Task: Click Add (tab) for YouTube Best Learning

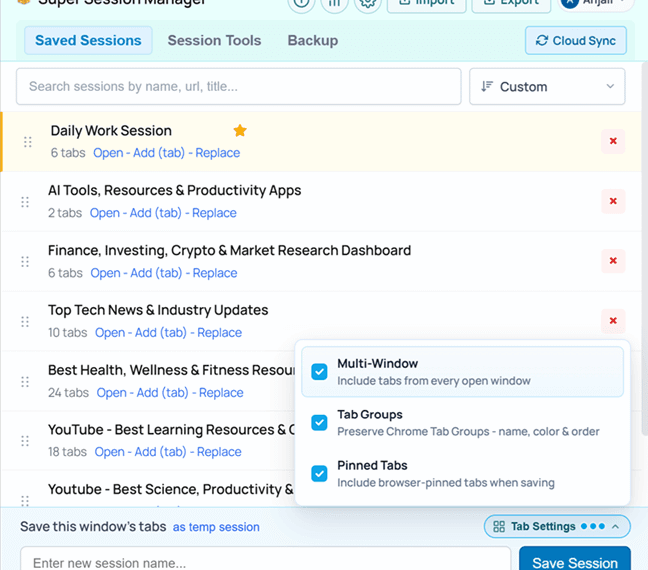Action: 160,452
